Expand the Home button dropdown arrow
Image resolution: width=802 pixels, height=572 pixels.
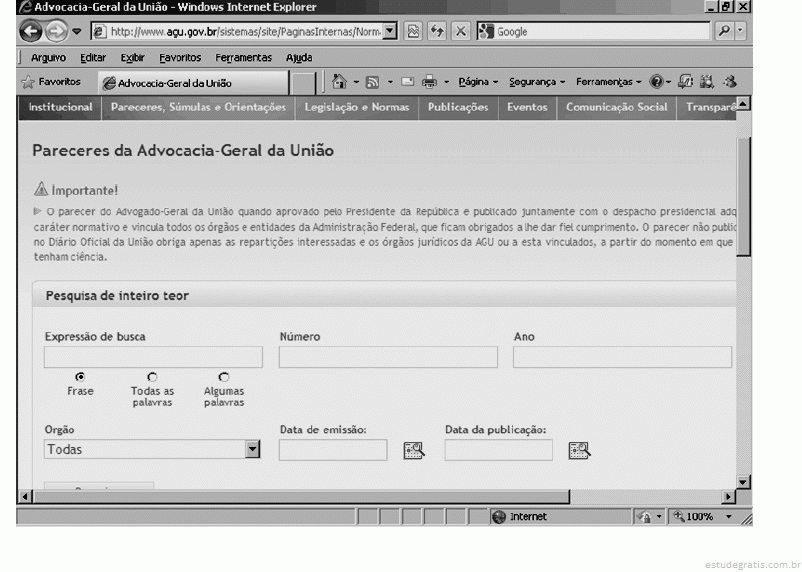[356, 82]
